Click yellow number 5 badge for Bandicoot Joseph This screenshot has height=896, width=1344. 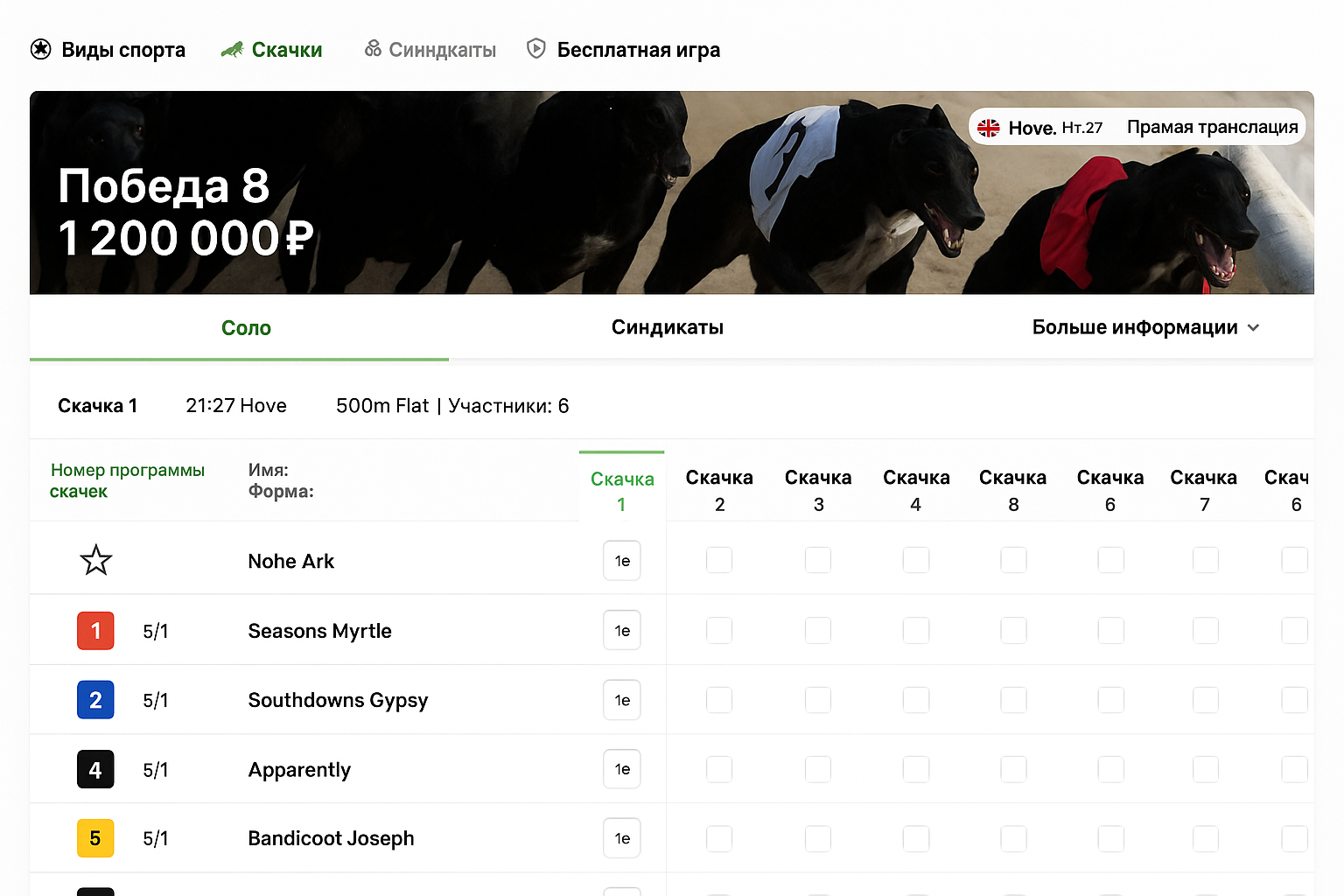pos(95,838)
